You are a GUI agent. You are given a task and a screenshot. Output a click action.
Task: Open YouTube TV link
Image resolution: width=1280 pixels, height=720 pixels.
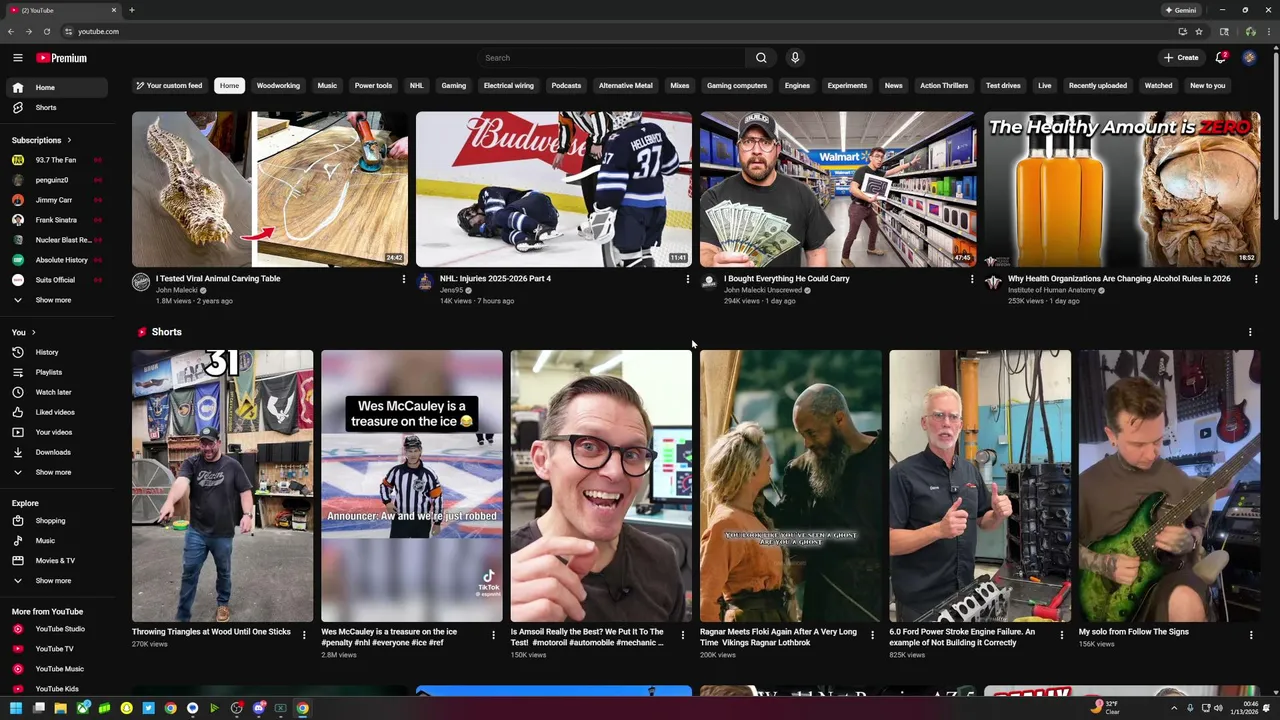[x=57, y=649]
